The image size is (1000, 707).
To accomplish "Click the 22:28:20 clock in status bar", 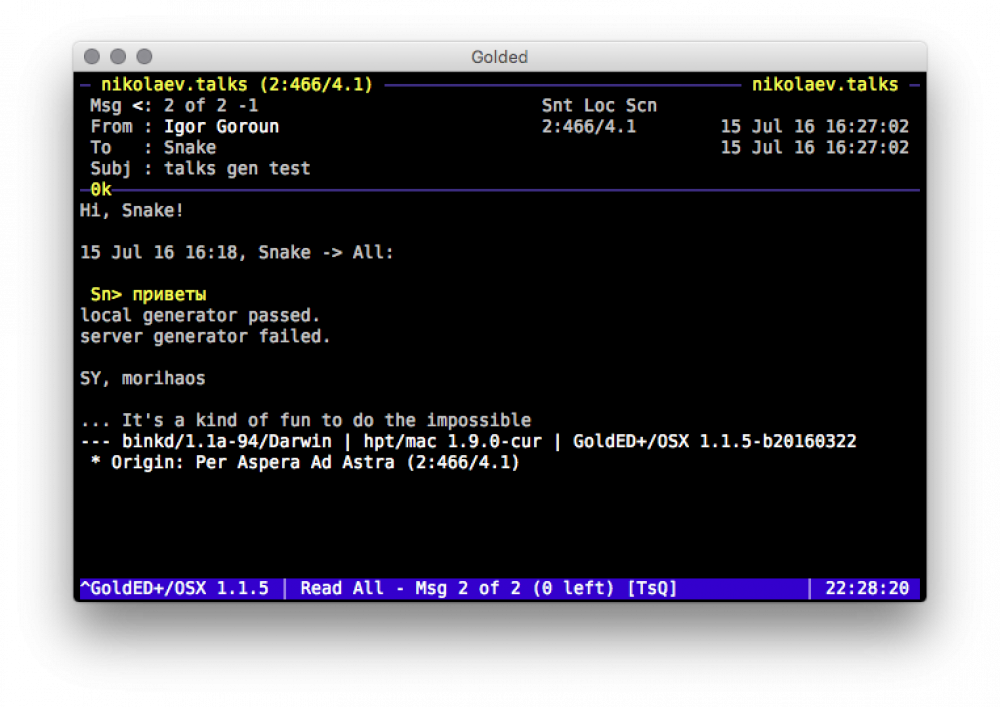I will click(866, 589).
